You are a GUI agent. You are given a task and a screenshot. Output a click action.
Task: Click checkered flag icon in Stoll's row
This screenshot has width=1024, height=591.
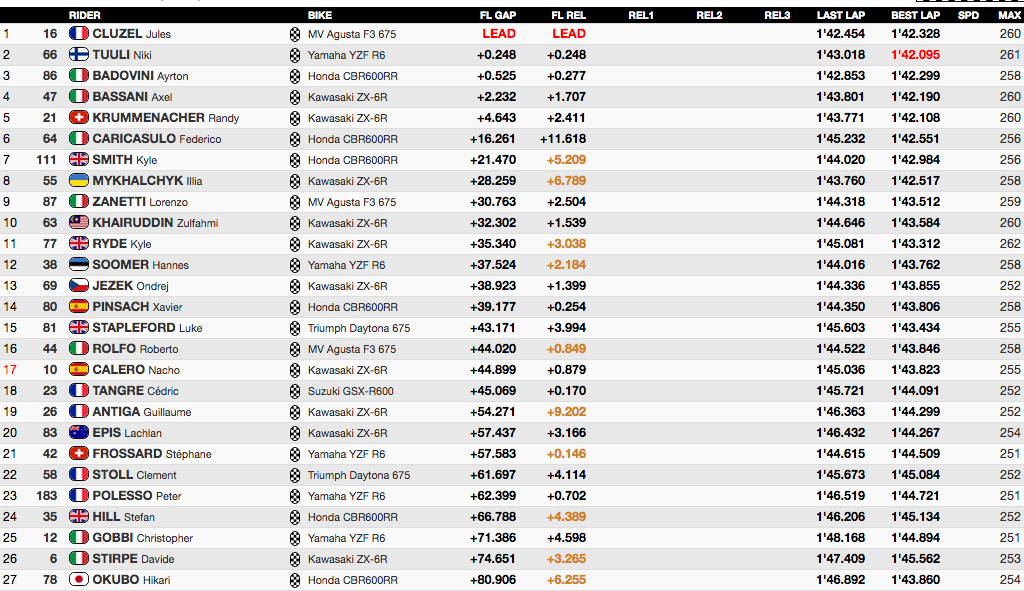click(x=295, y=475)
